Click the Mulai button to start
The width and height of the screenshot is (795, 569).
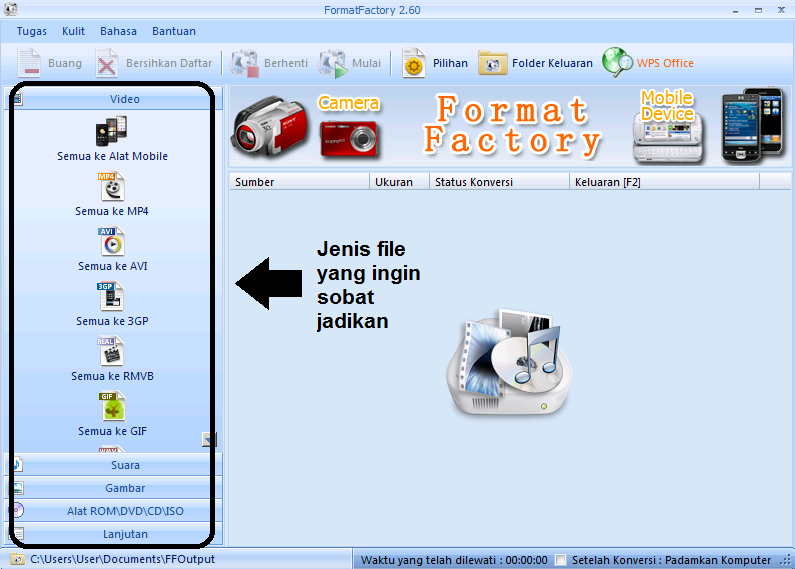click(350, 63)
